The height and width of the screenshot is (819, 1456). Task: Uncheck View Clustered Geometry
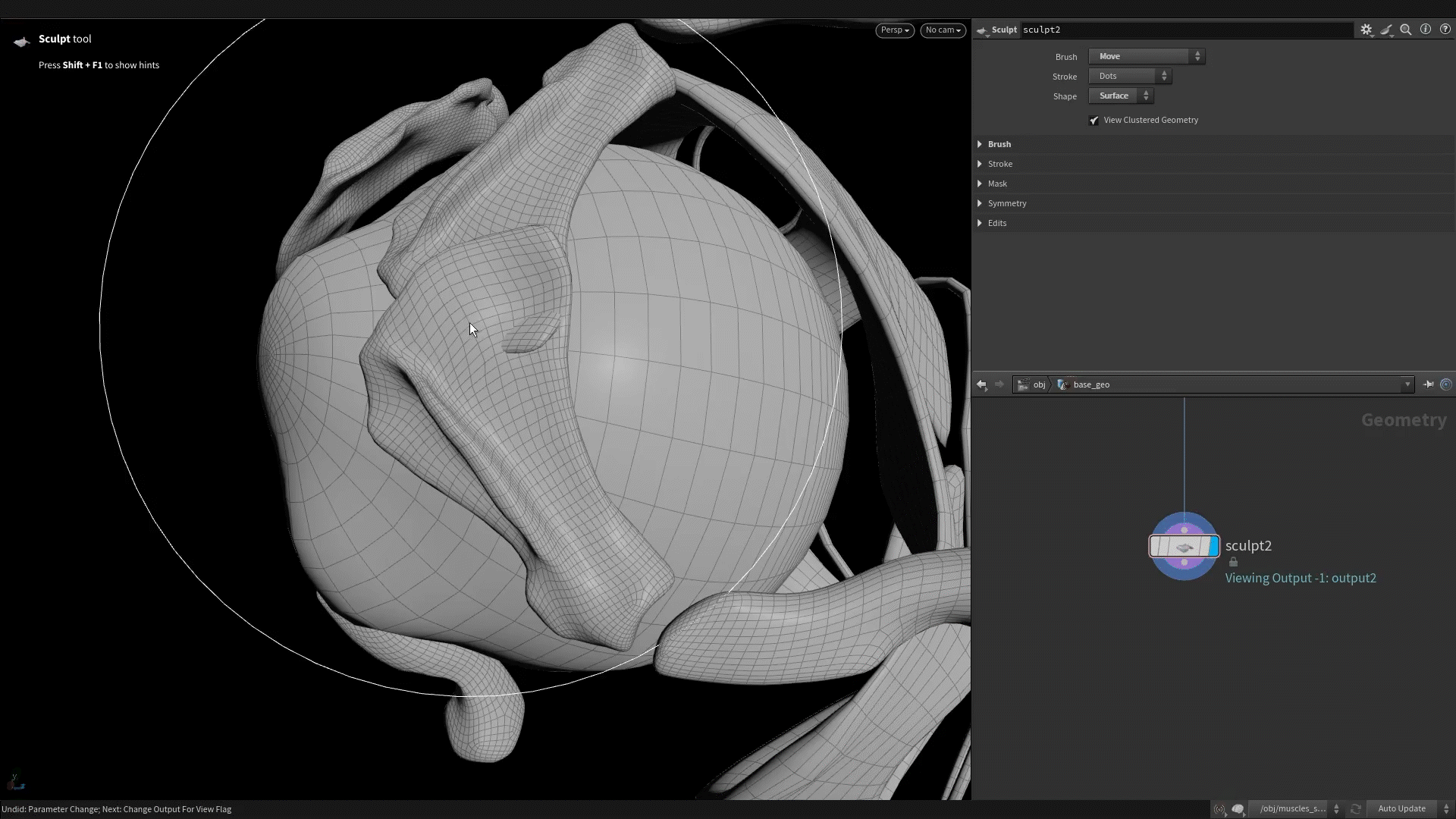(x=1094, y=121)
